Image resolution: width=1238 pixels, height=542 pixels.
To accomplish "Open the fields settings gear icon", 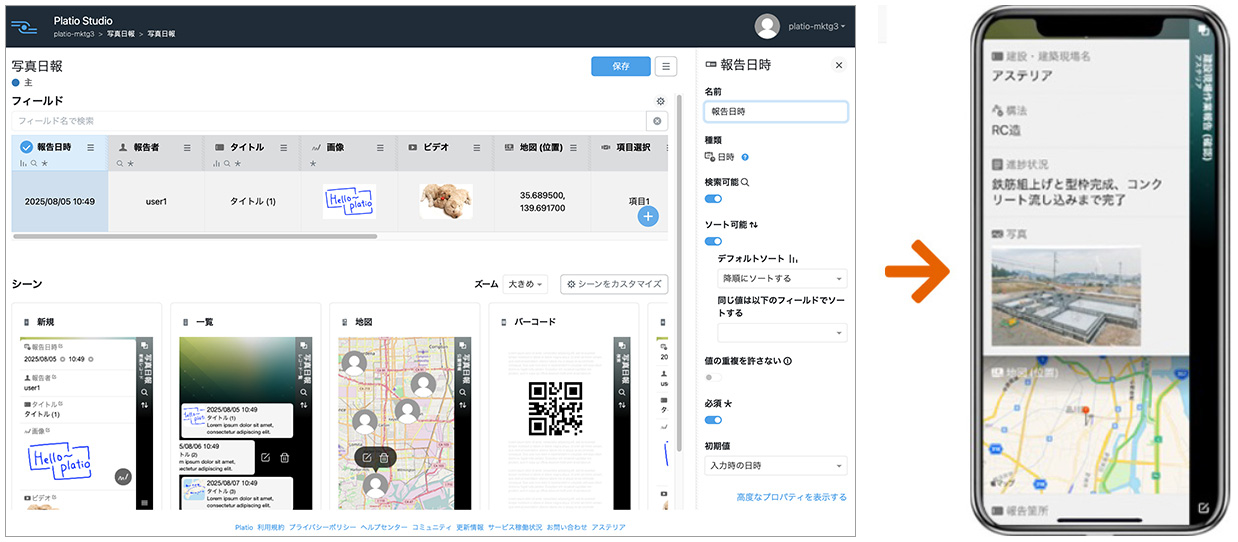I will [660, 101].
